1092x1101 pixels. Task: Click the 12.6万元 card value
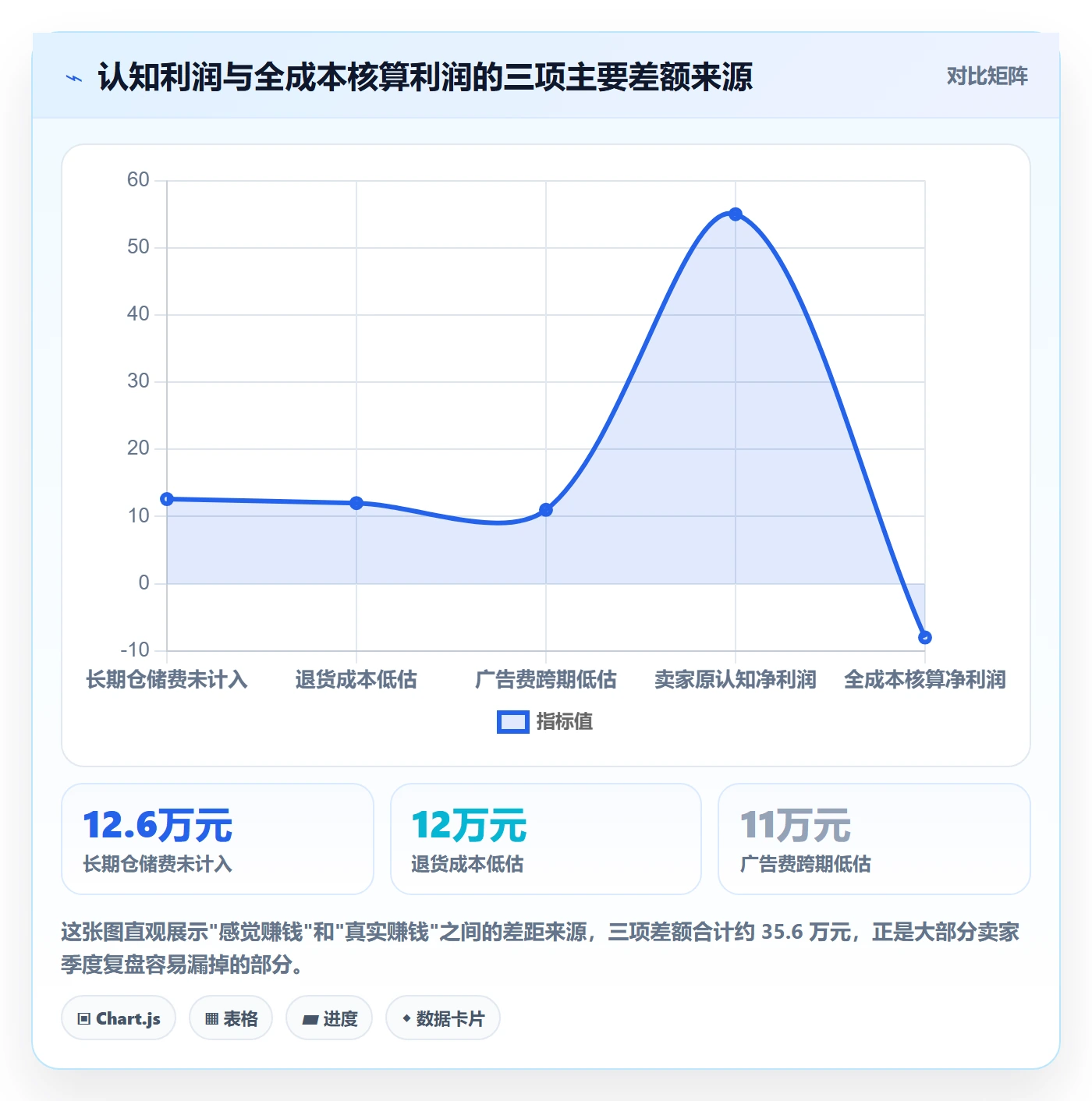point(158,826)
